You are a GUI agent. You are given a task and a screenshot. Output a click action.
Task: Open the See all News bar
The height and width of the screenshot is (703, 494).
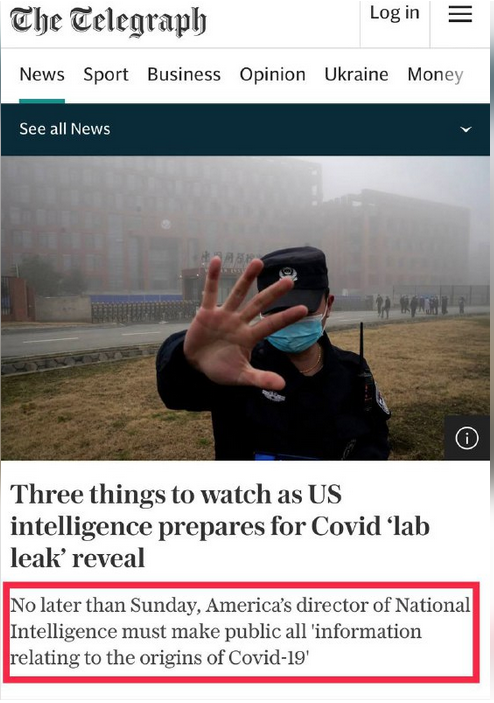[x=245, y=130]
